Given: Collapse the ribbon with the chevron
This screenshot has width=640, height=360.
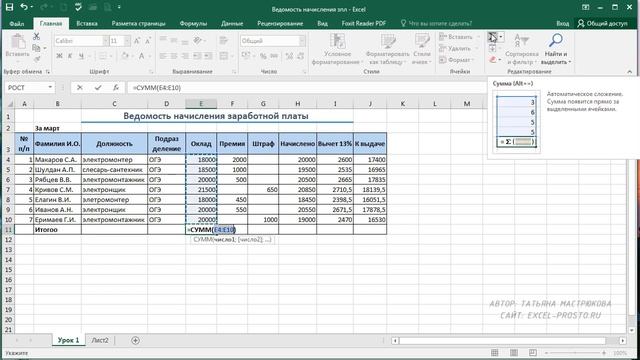Looking at the screenshot, I should tap(629, 71).
